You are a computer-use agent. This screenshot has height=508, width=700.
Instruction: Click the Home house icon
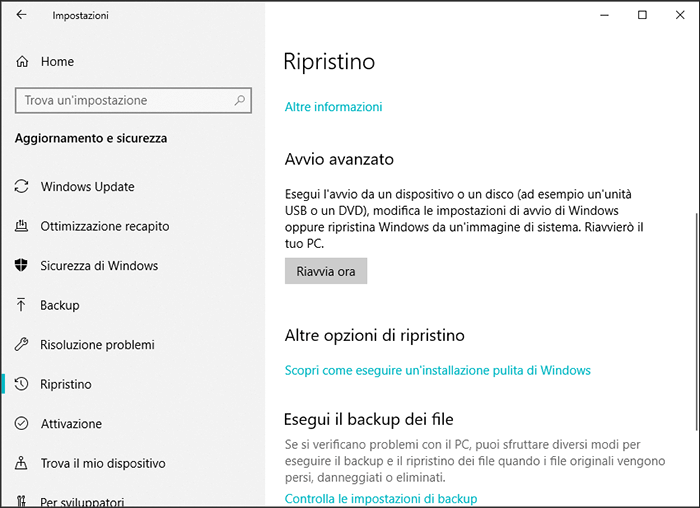(x=22, y=62)
